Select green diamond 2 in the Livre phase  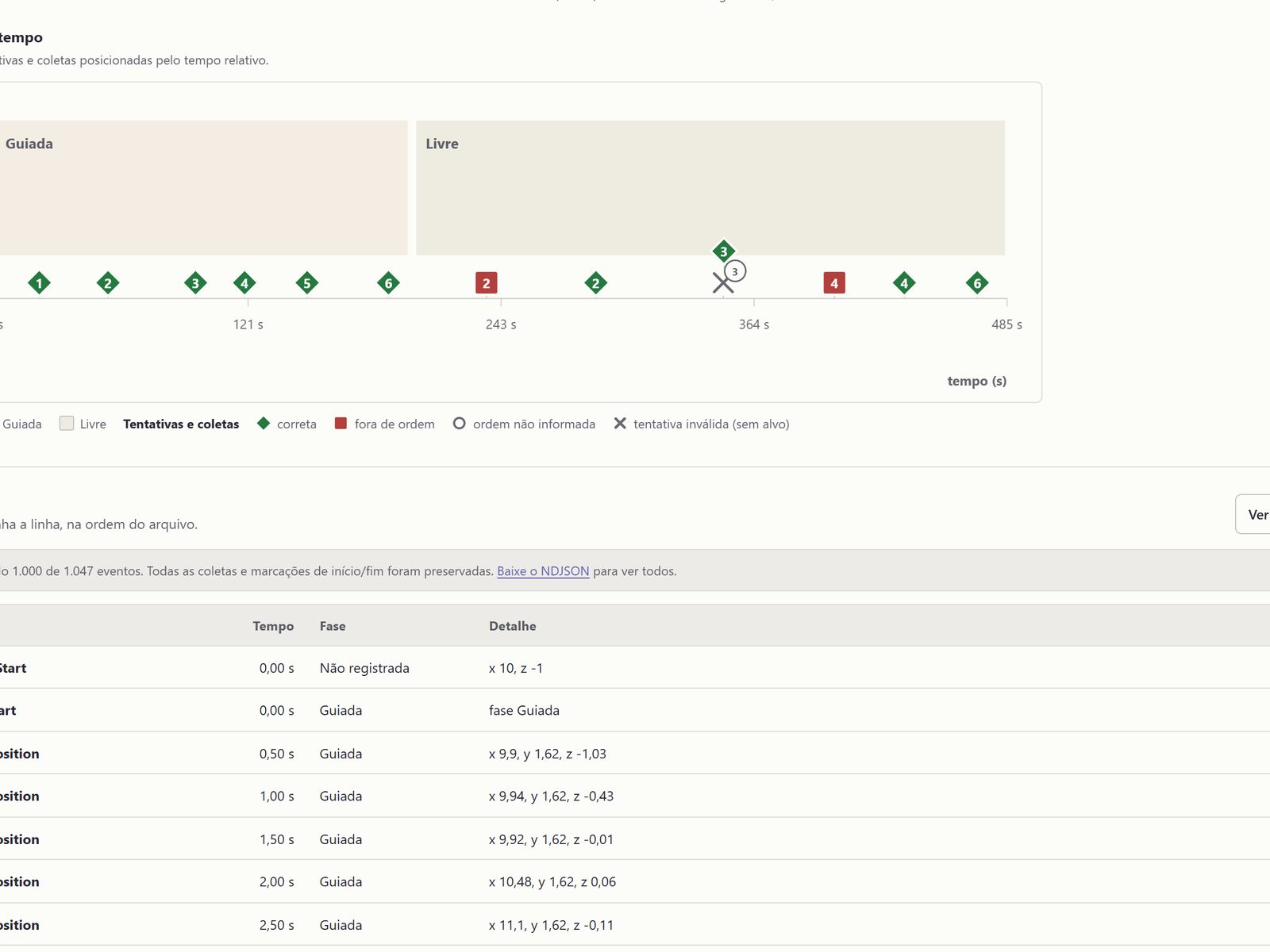pyautogui.click(x=596, y=283)
